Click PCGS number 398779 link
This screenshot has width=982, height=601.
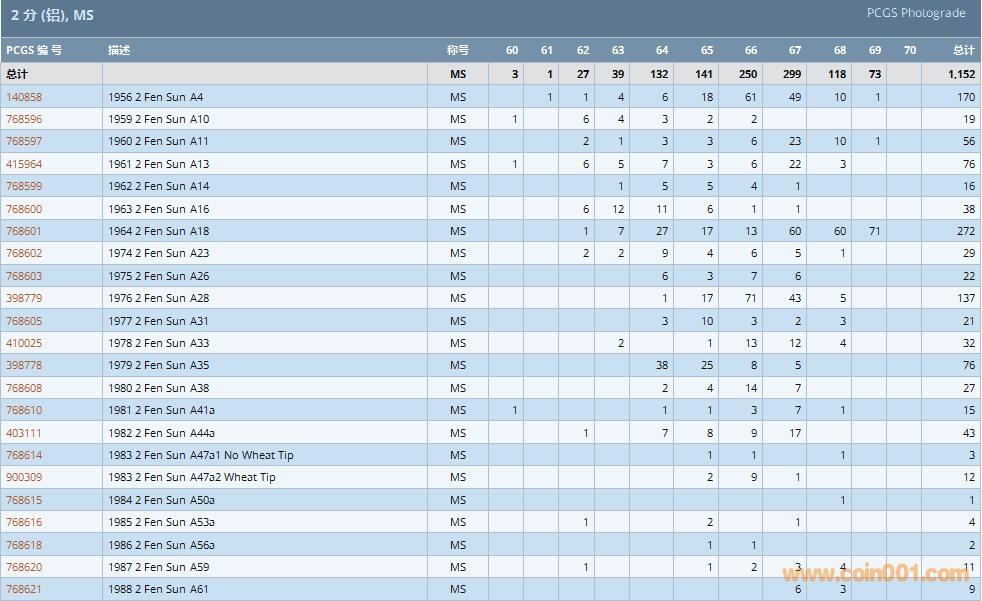point(24,298)
